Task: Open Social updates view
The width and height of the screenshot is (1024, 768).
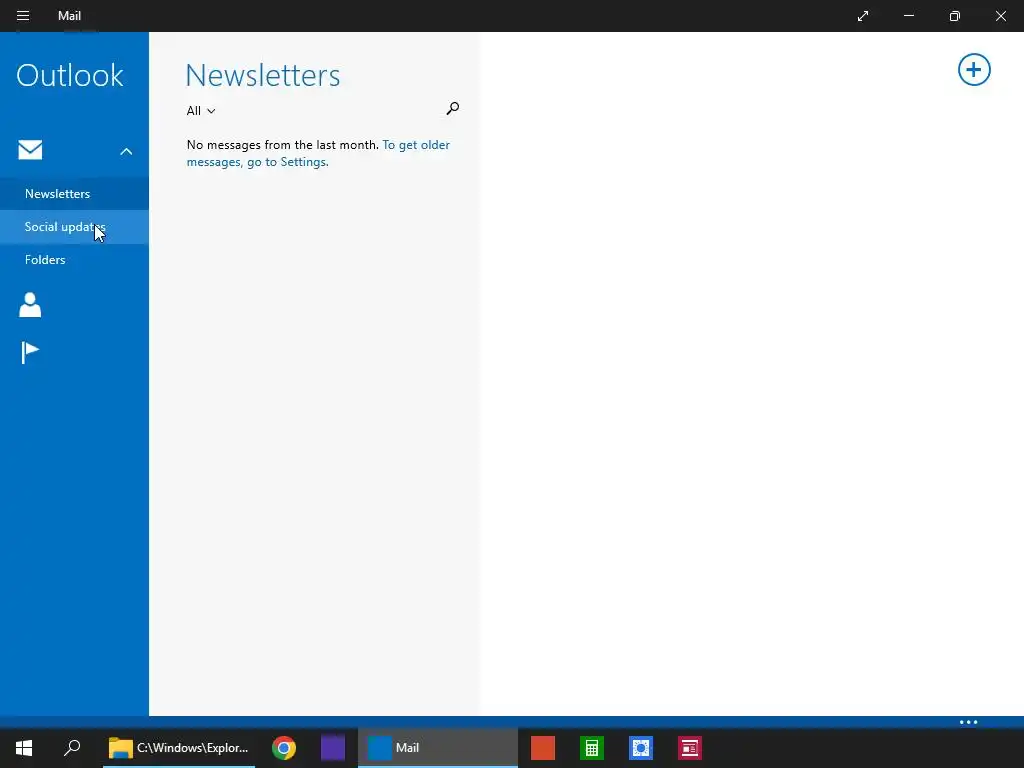Action: [x=74, y=227]
